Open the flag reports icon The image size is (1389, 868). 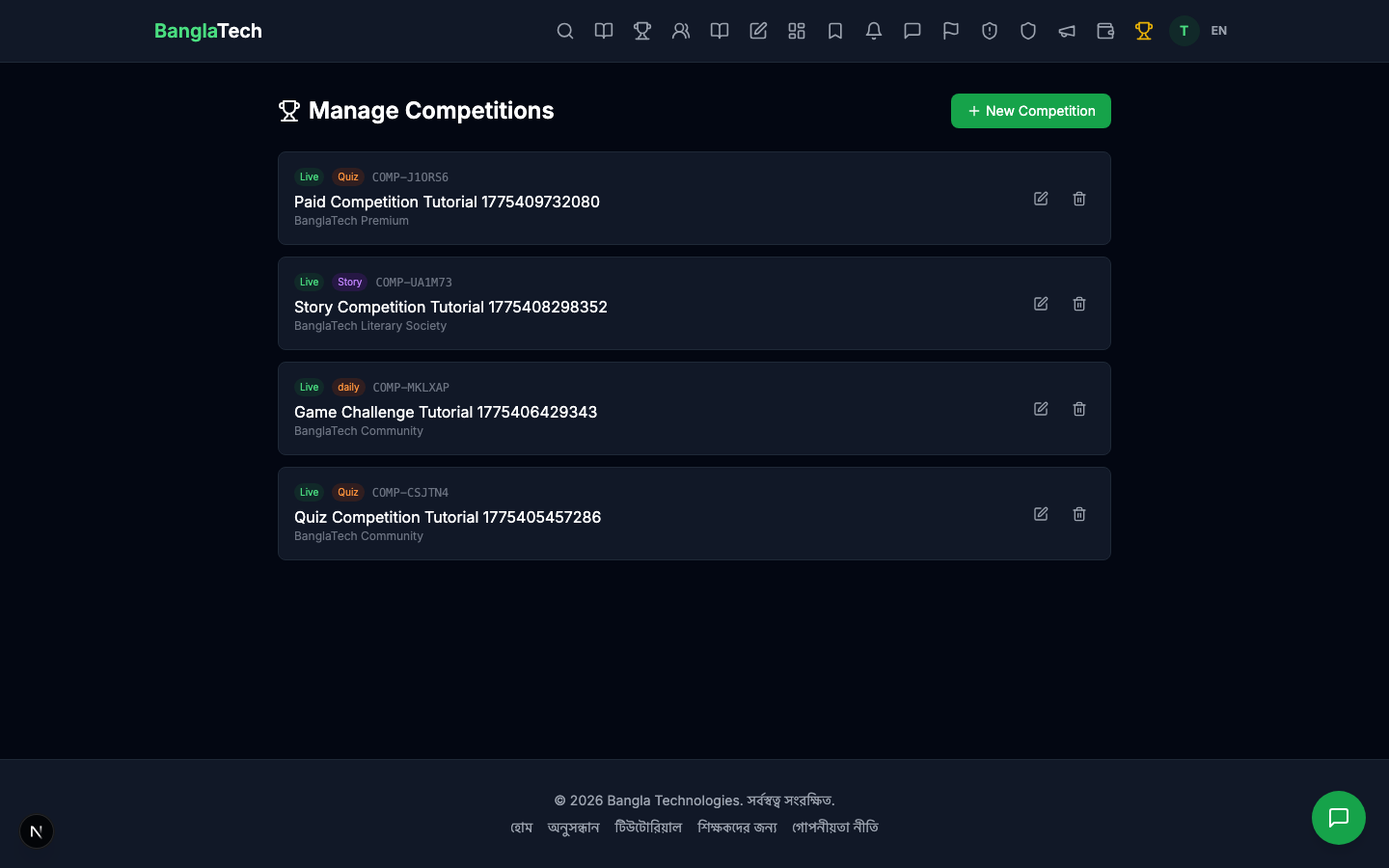click(x=951, y=31)
